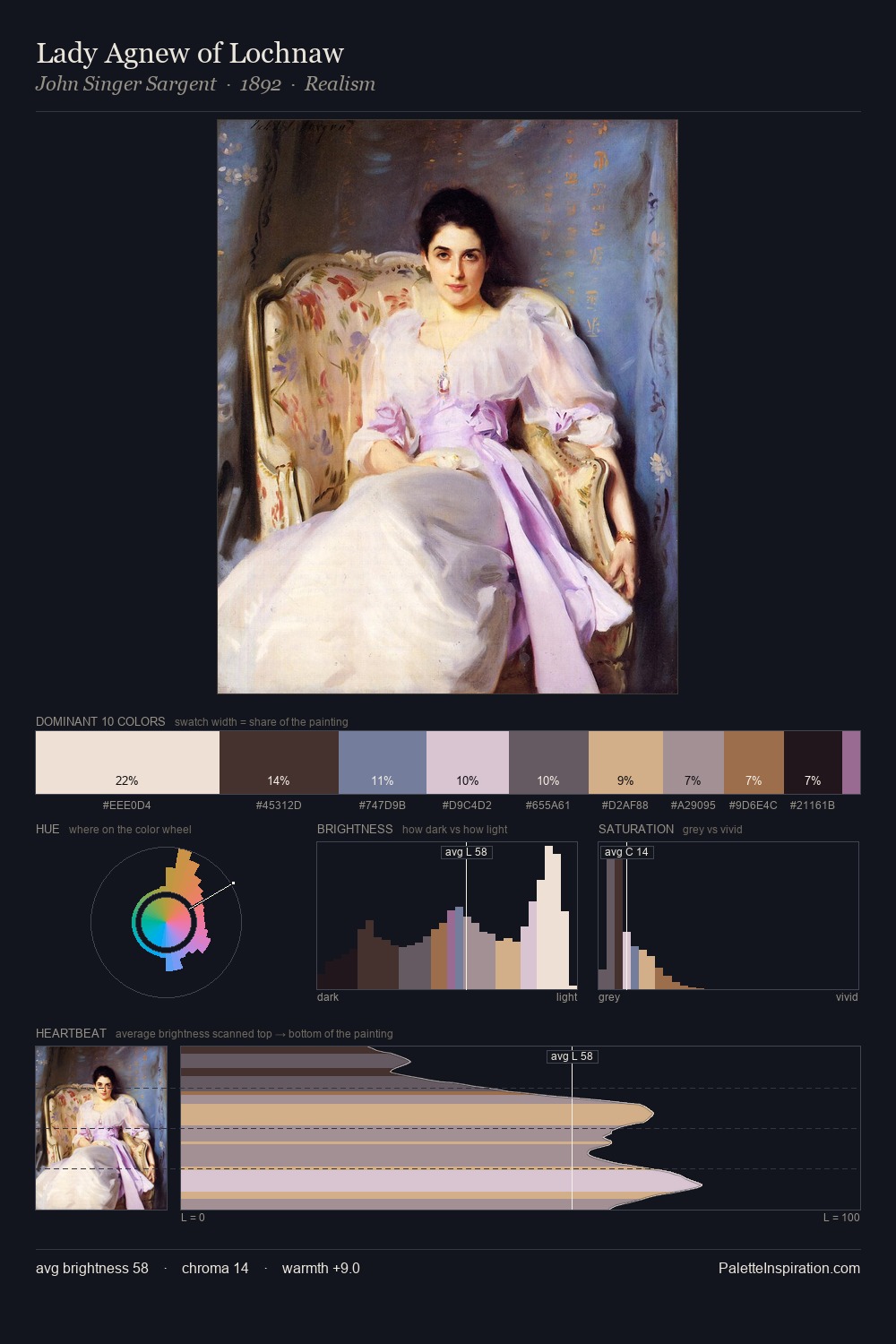The width and height of the screenshot is (896, 1344).
Task: Click the small painting thumbnail in Heartbeat
Action: [101, 1128]
